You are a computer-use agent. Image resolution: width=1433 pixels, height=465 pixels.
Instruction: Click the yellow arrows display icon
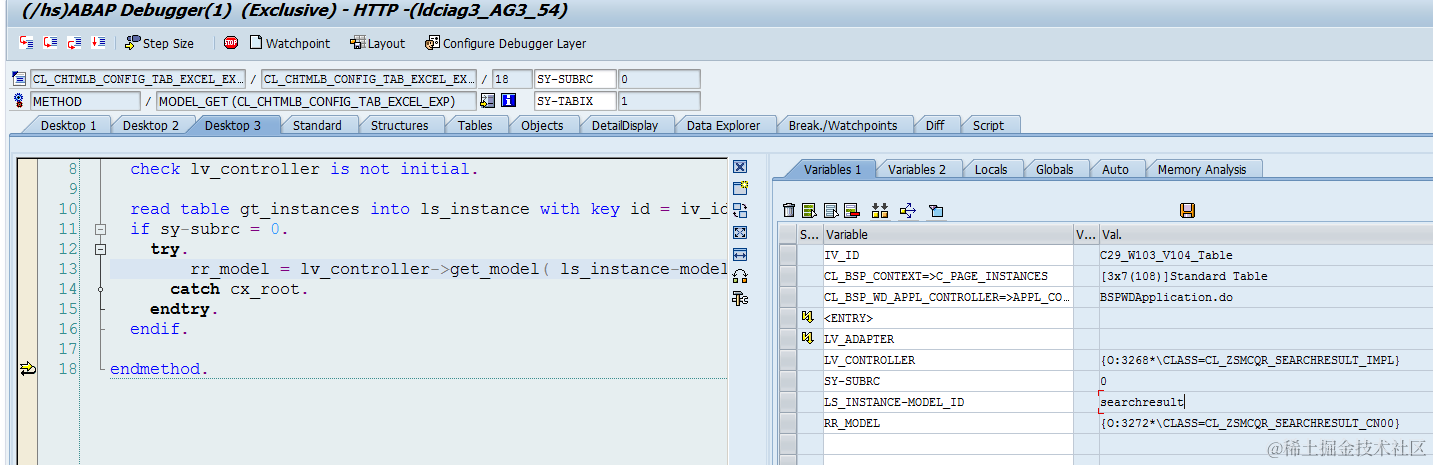(908, 210)
